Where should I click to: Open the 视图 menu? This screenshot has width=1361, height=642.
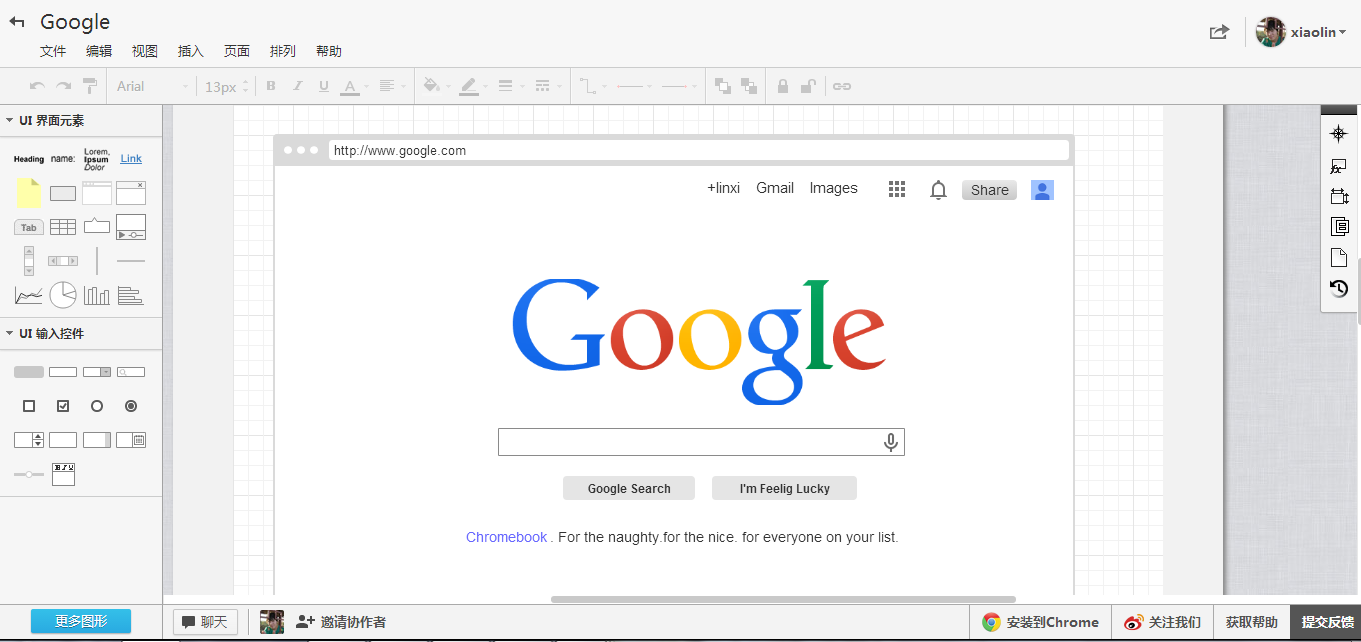[x=145, y=51]
